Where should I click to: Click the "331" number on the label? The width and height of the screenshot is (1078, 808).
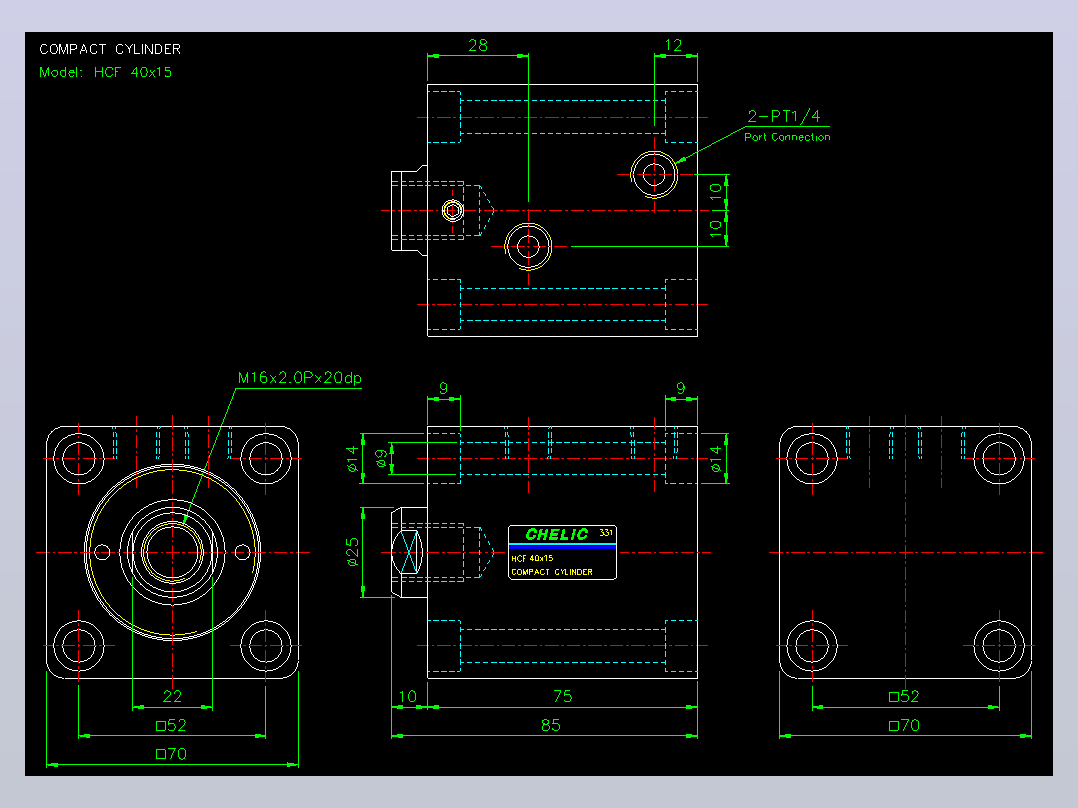pos(606,533)
